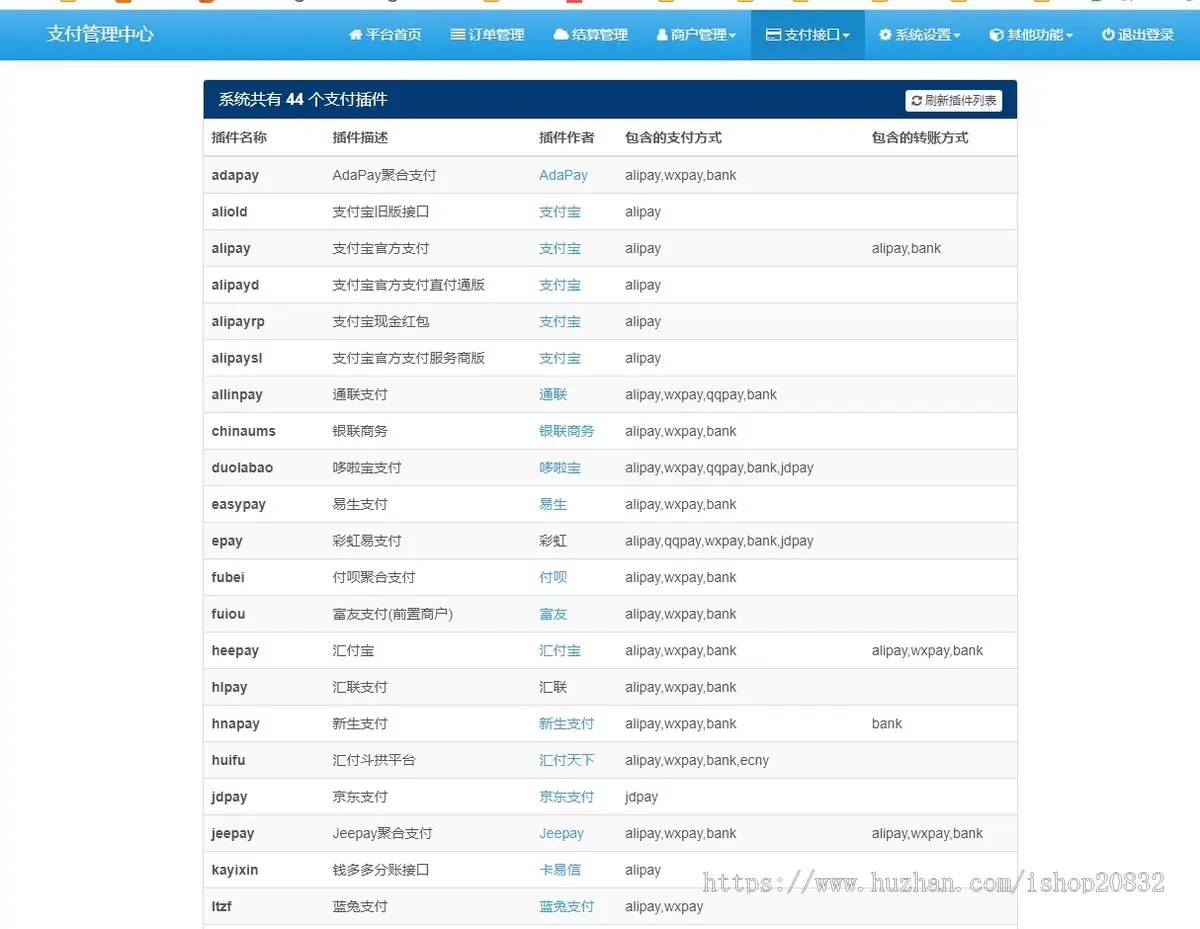Expand 支付接口 dropdown menu
The image size is (1200, 929).
coord(808,35)
